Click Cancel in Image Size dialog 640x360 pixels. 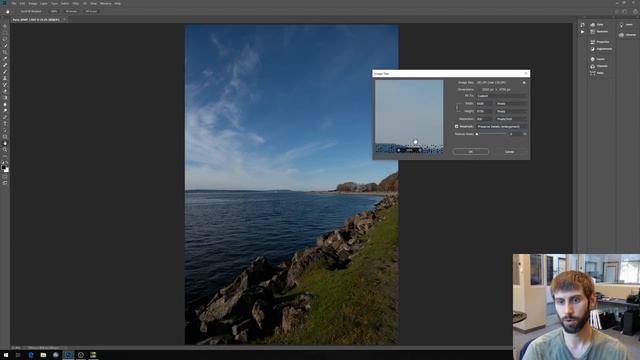509,151
